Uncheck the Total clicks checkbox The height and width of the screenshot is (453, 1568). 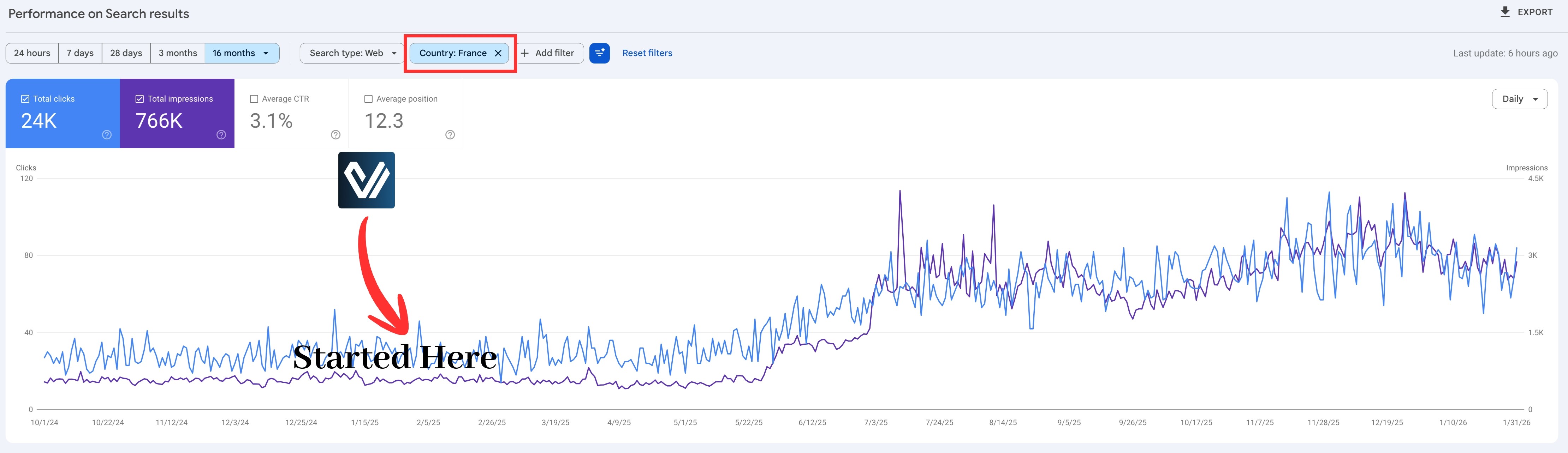[x=25, y=99]
